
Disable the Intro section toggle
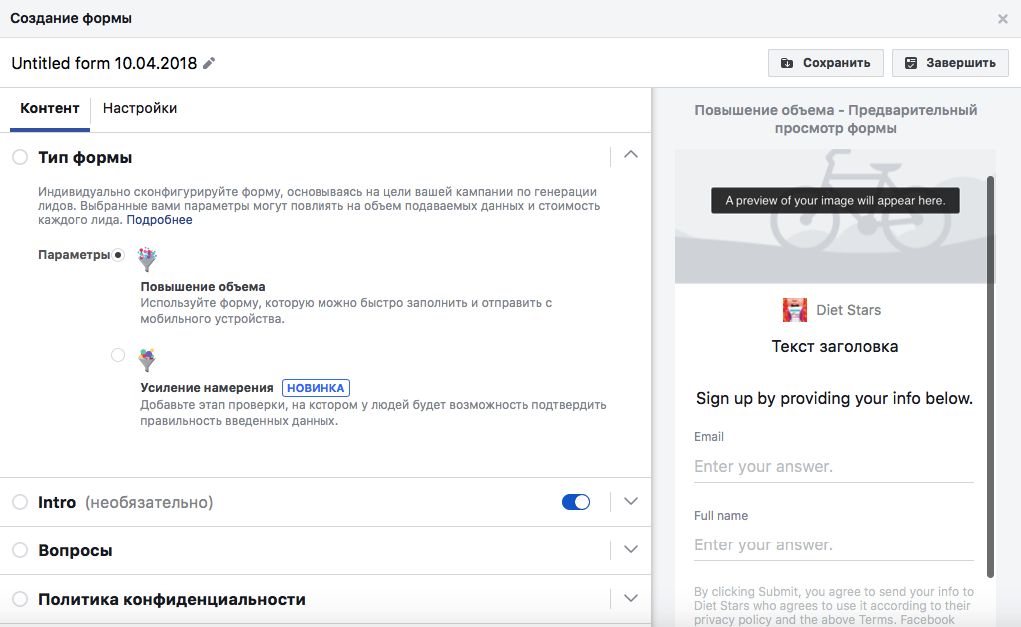(575, 501)
